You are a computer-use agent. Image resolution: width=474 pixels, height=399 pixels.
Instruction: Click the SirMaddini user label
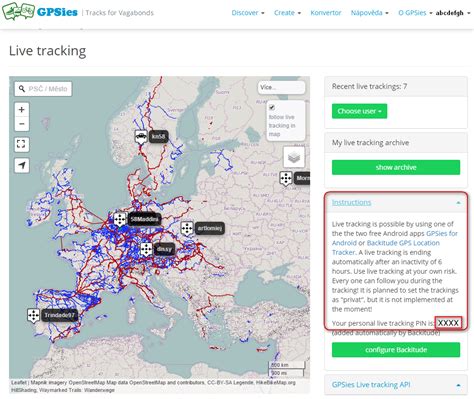(144, 219)
